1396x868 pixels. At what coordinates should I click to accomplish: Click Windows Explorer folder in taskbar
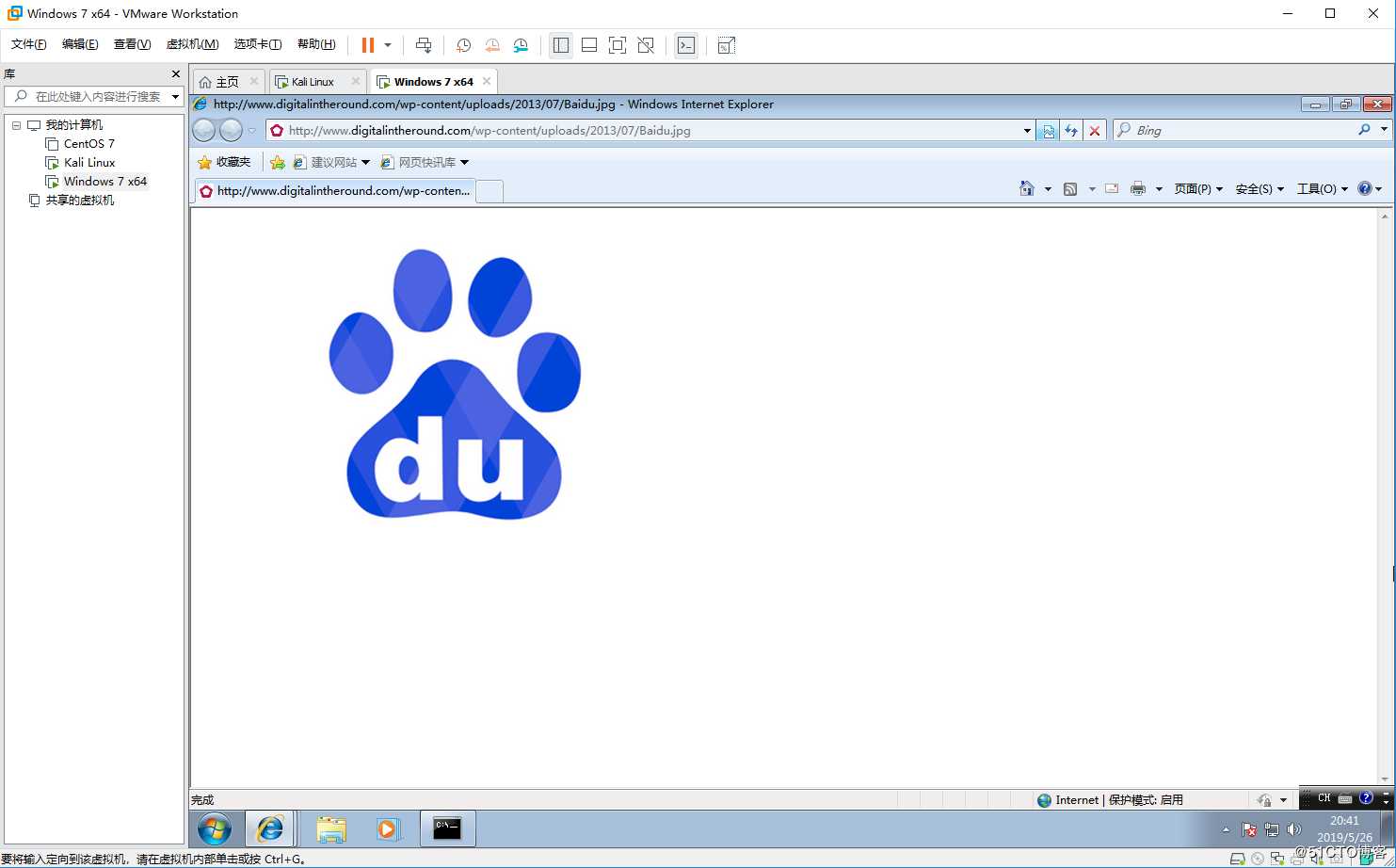[331, 828]
